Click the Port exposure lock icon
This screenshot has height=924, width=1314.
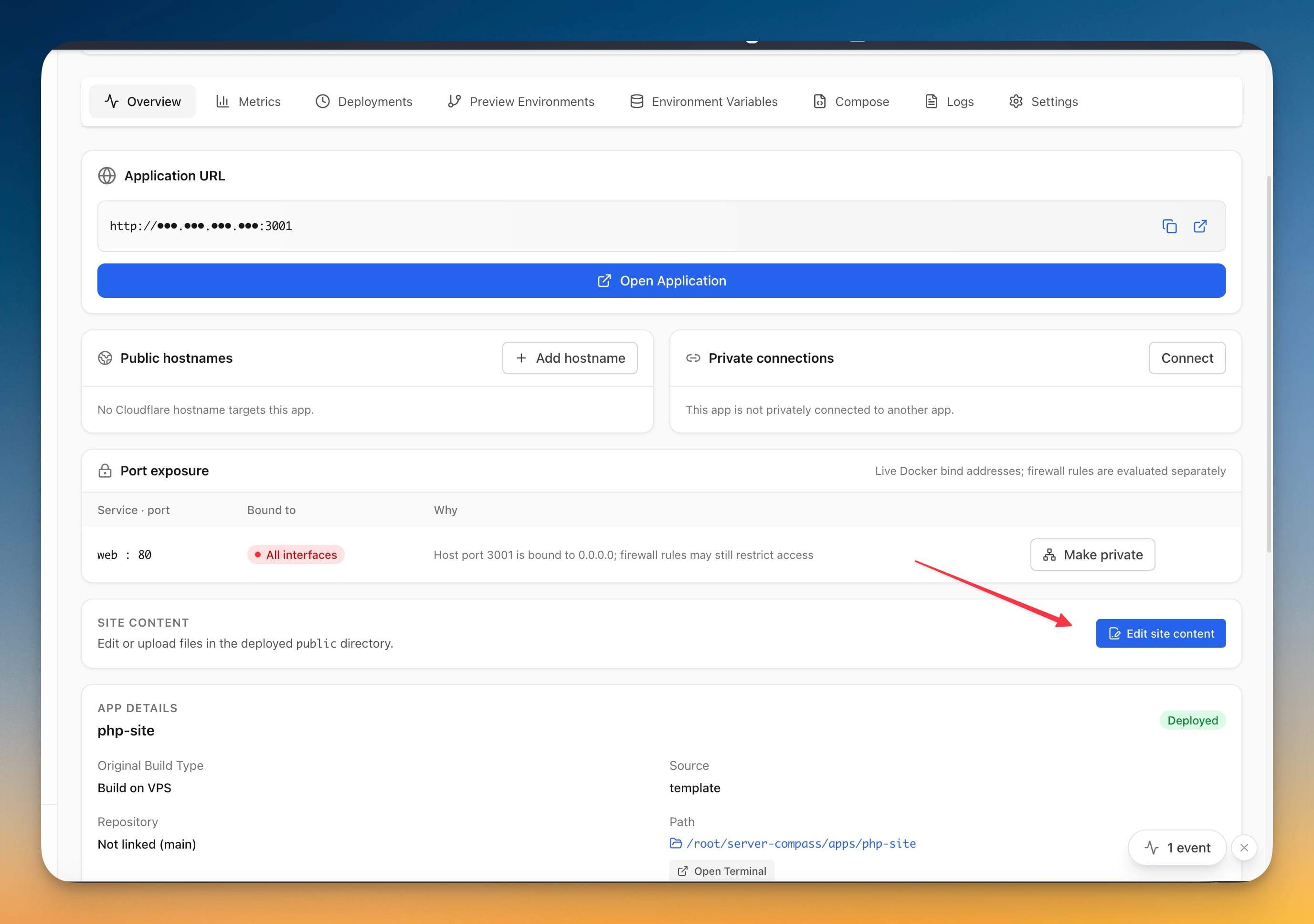pyautogui.click(x=105, y=471)
